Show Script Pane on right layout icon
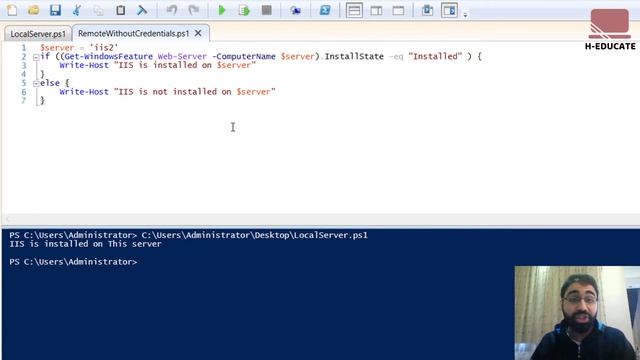640x360 pixels. coord(376,10)
